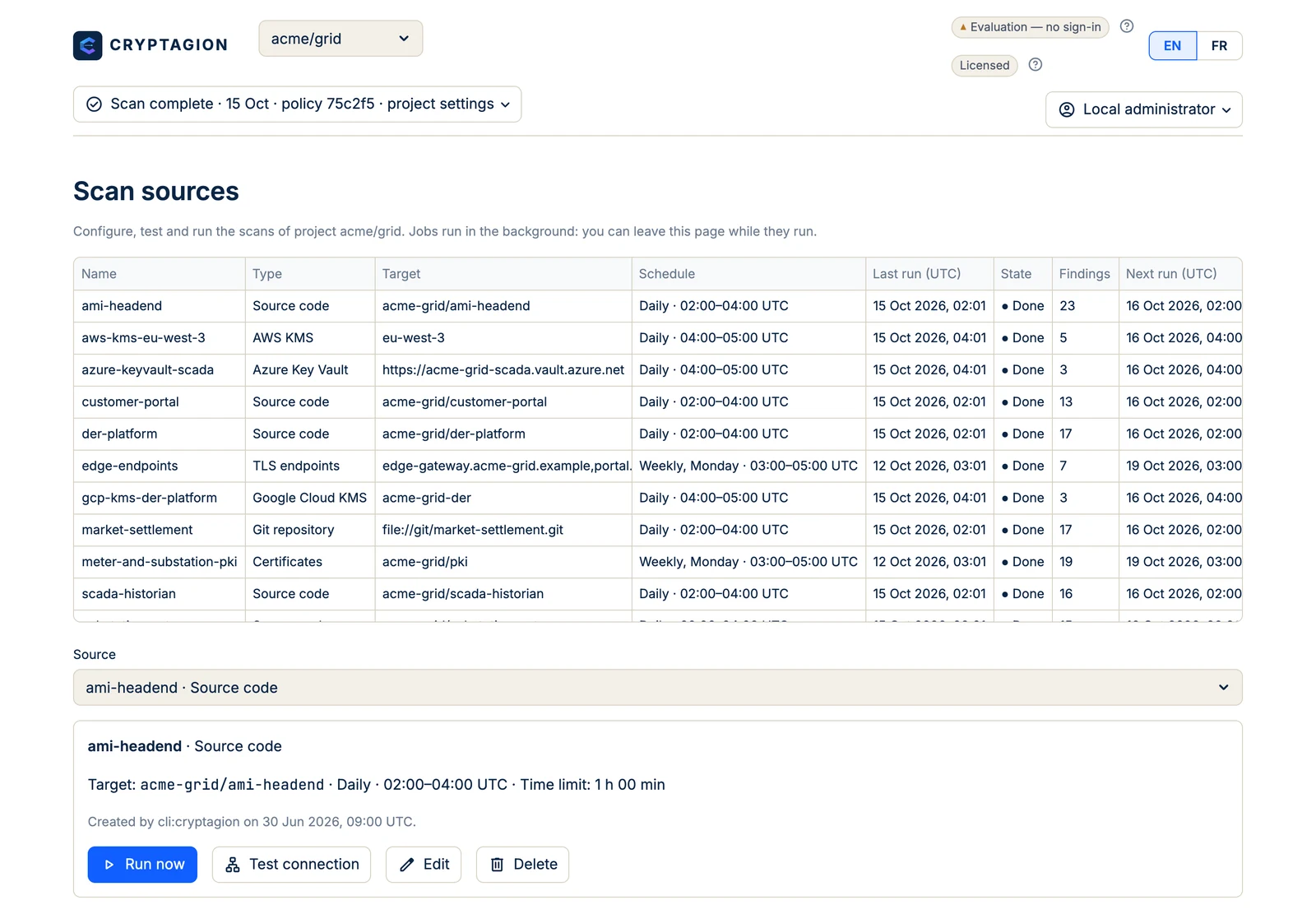The image size is (1316, 914).
Task: Select the aws-kms-eu-west-3 row name
Action: tap(143, 338)
